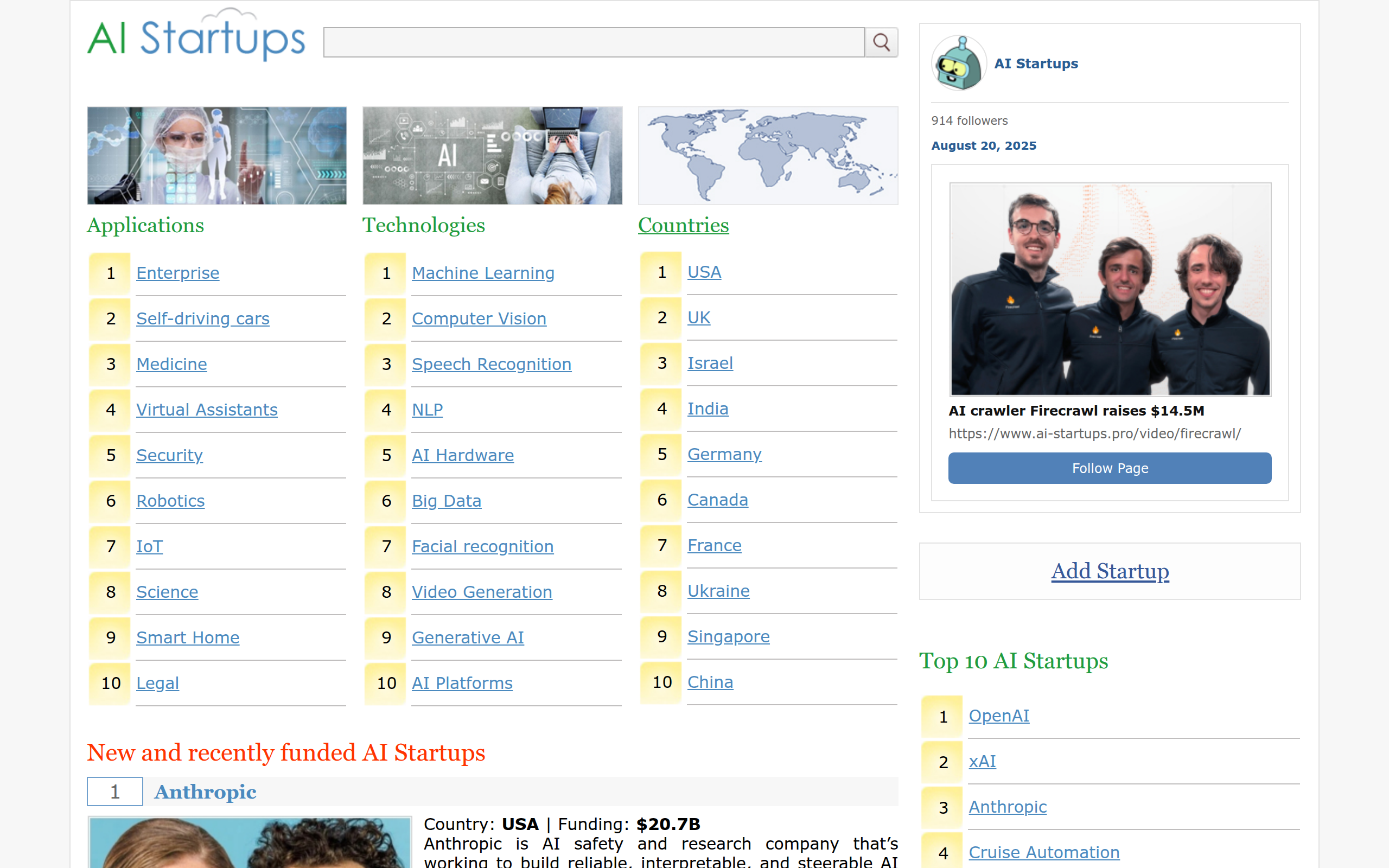Open the Virtual Assistants link
Screen dimensions: 1389x868
point(207,410)
